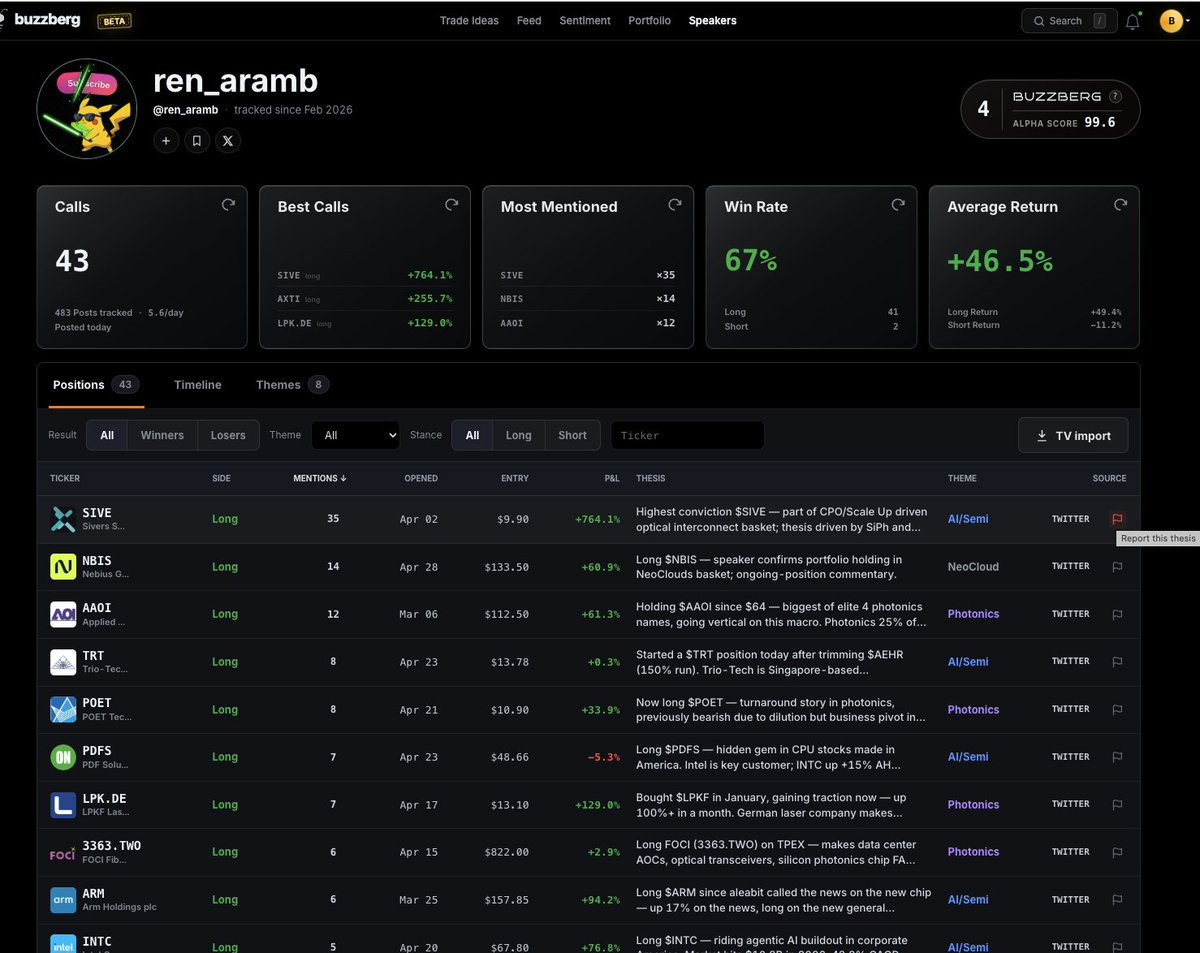
Task: Flag the NBIS thesis row
Action: coord(1117,567)
